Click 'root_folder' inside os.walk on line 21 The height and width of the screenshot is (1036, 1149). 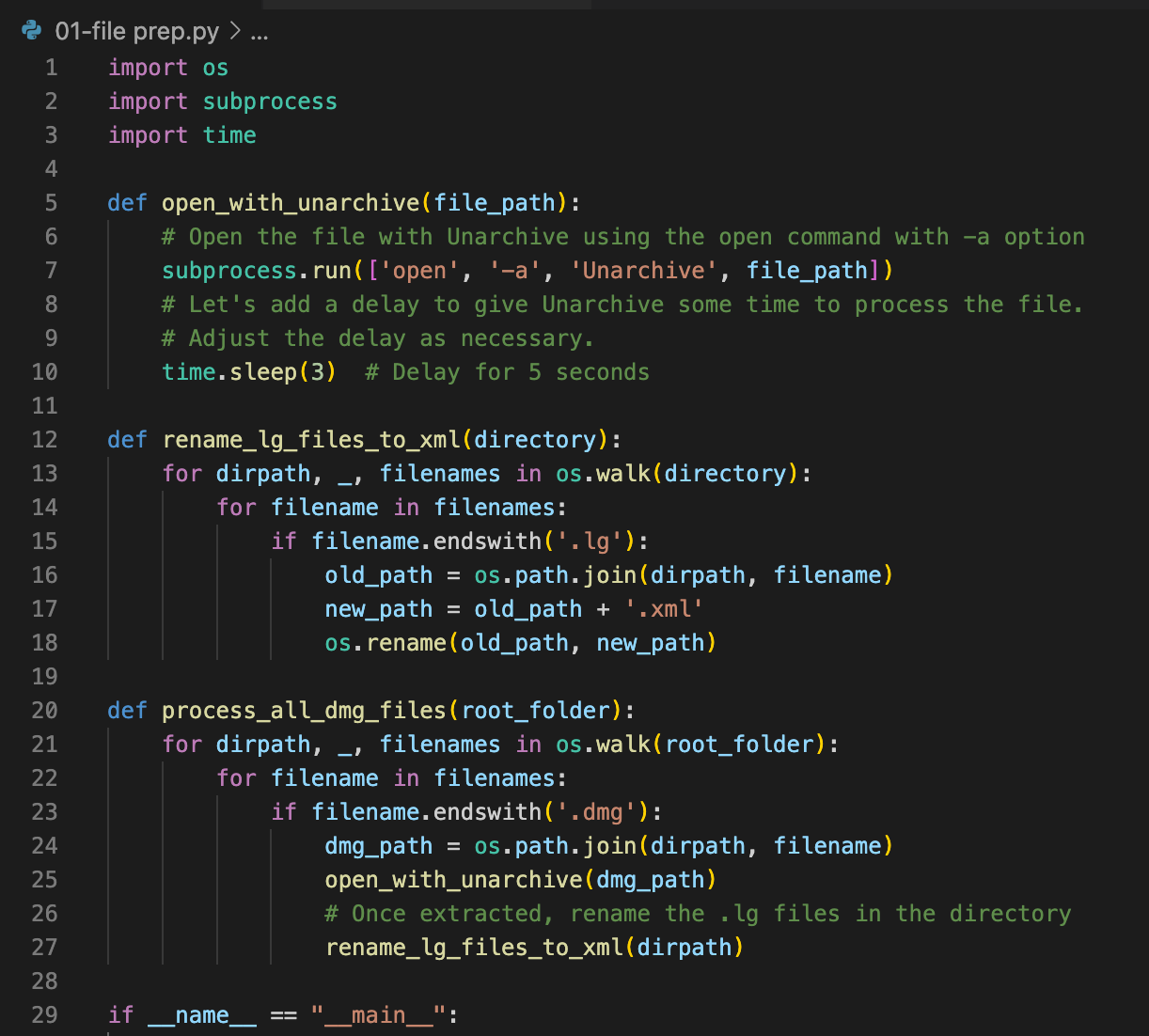tap(739, 745)
